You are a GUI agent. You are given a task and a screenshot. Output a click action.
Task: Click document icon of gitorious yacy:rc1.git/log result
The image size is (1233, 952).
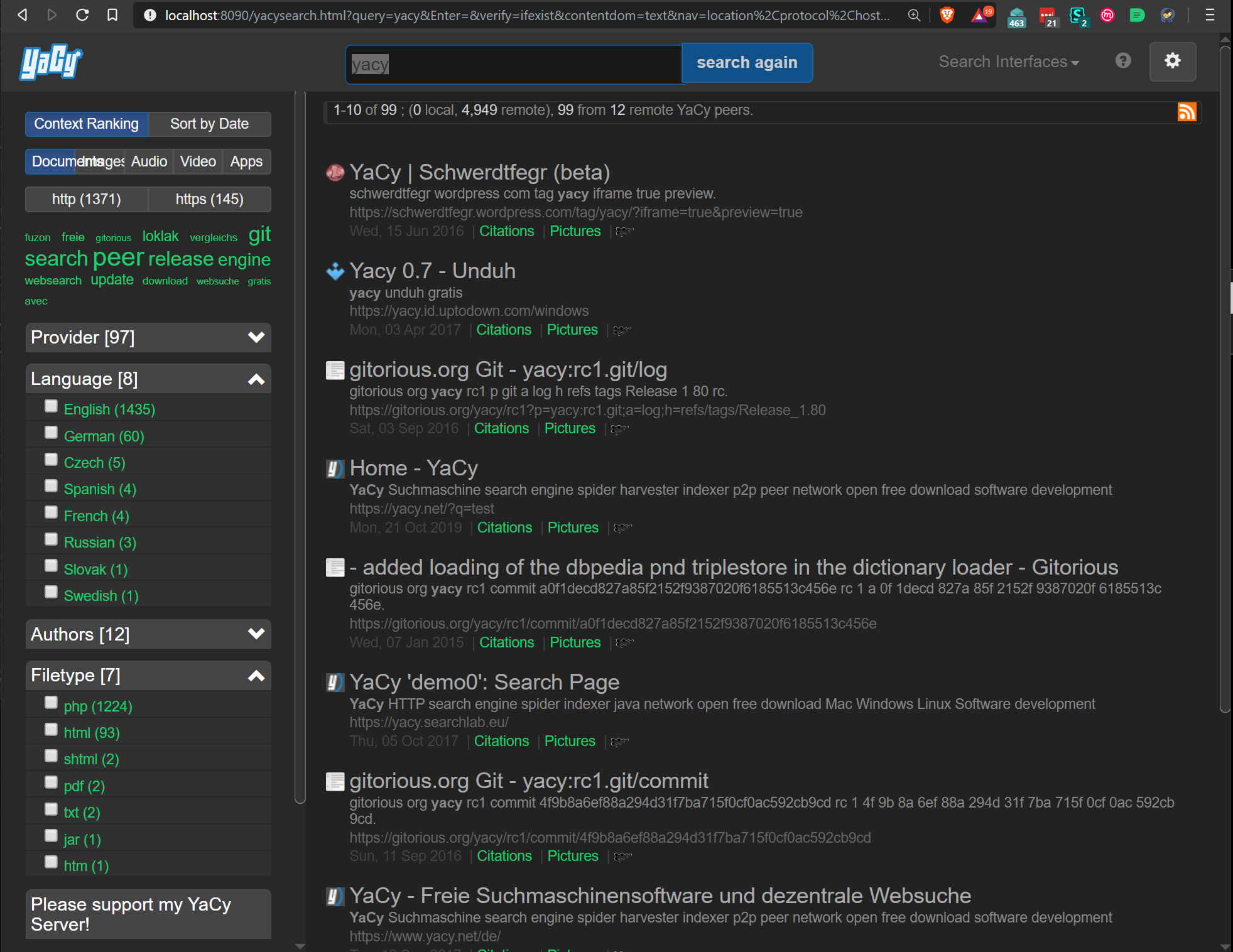[x=335, y=370]
